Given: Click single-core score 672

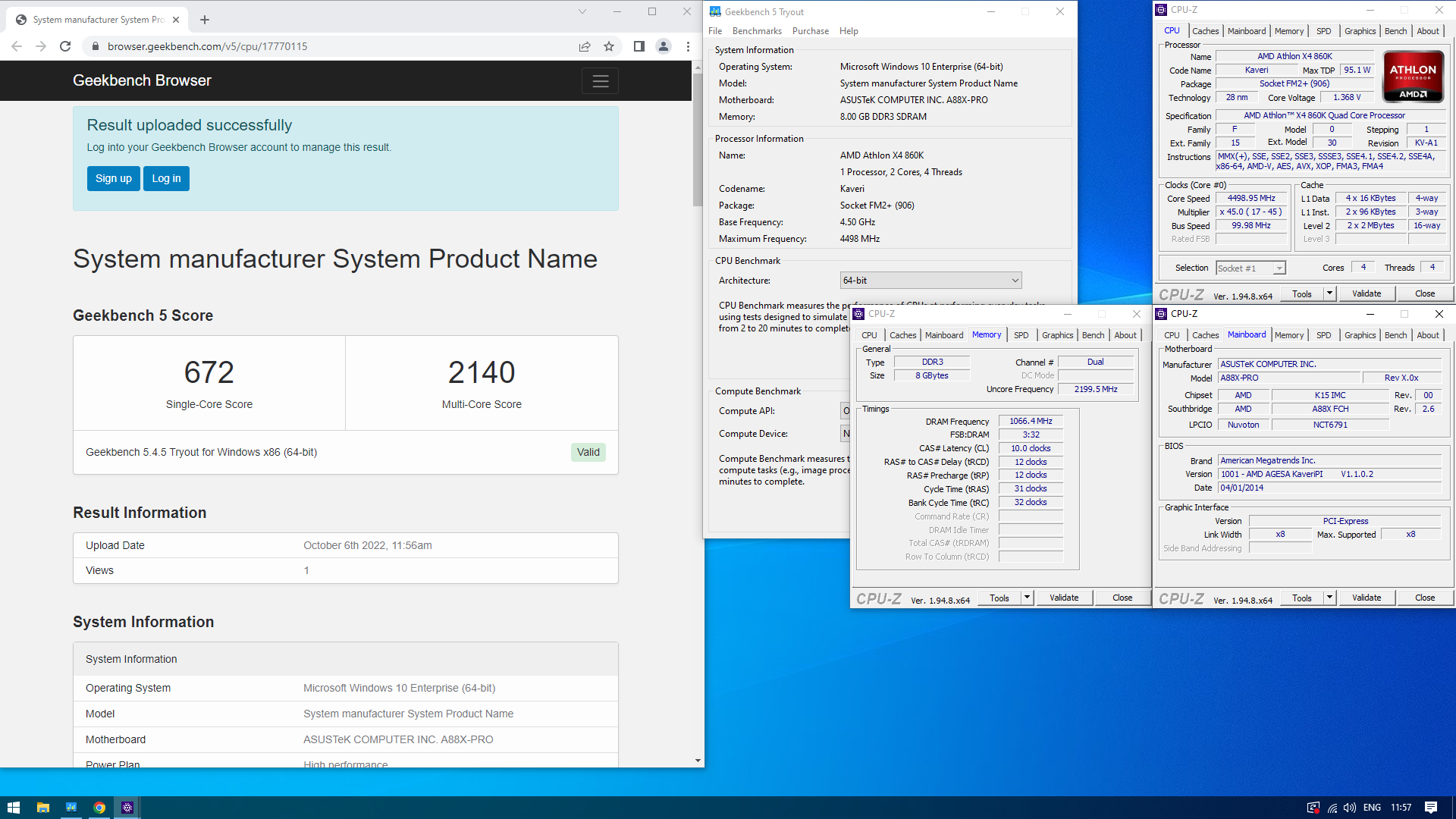Looking at the screenshot, I should pyautogui.click(x=209, y=372).
